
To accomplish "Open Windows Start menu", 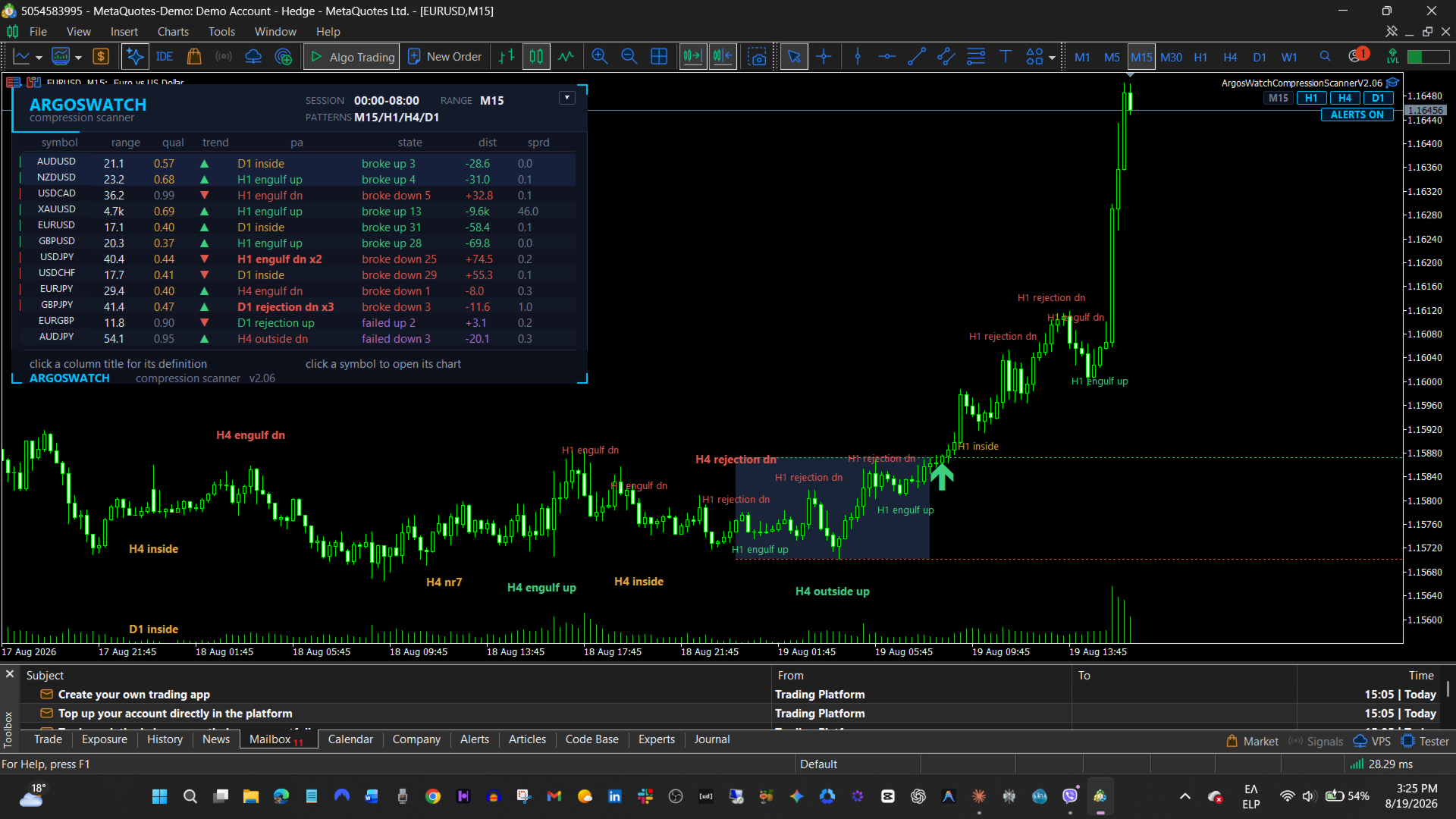I will [159, 796].
